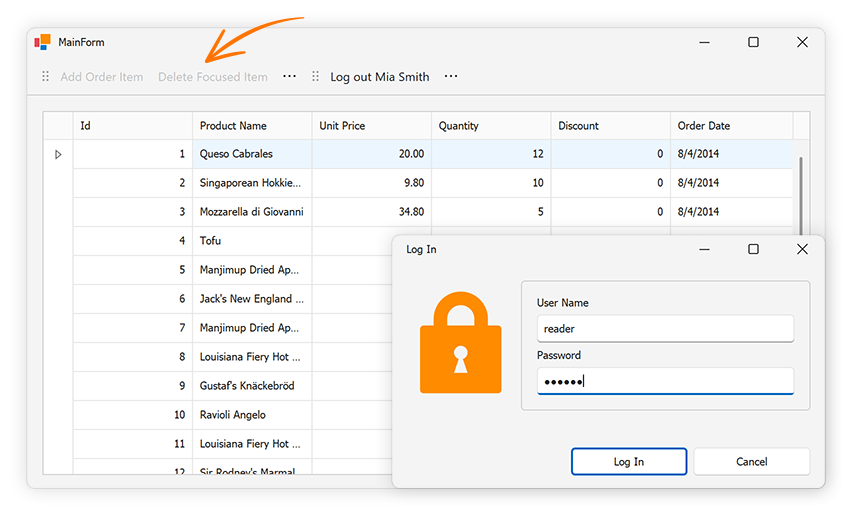Screen dimensions: 852x517
Task: Click the Order Date cell of row 2
Action: [732, 183]
